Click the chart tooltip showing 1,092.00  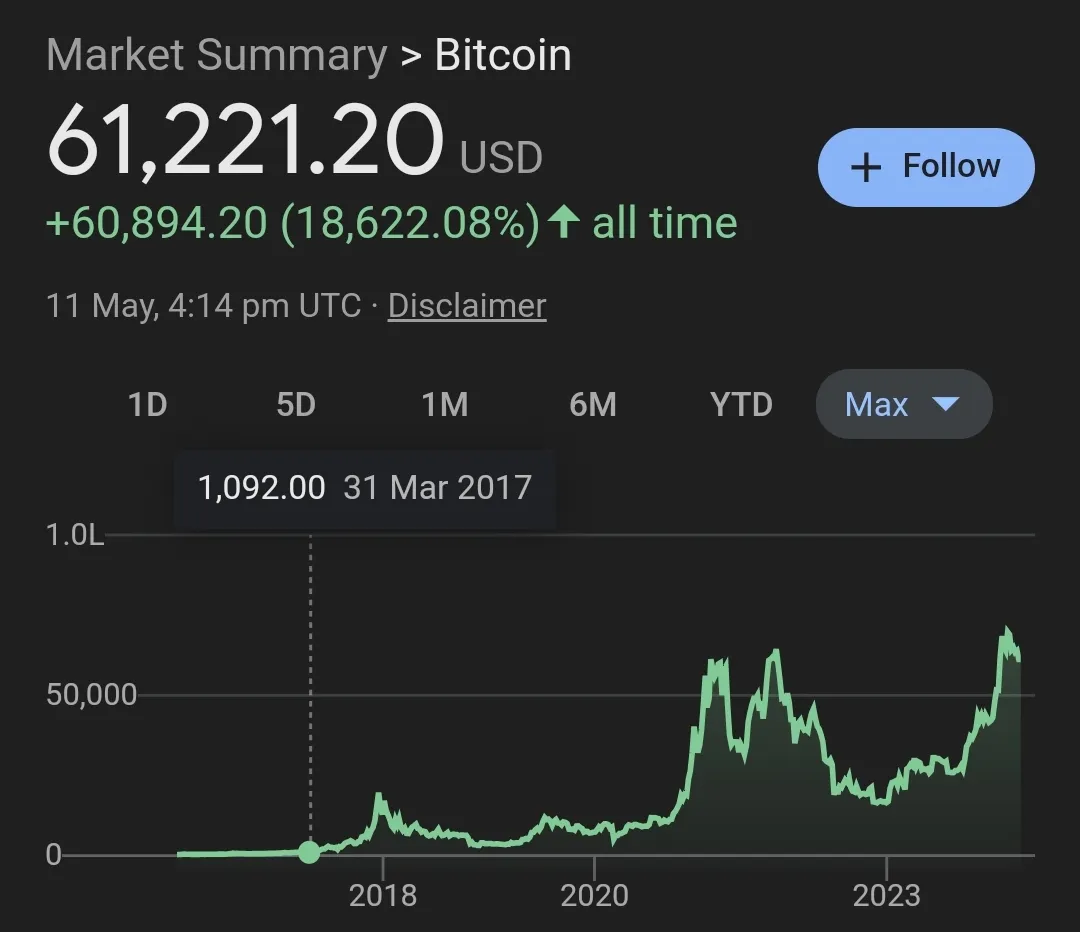[x=364, y=488]
